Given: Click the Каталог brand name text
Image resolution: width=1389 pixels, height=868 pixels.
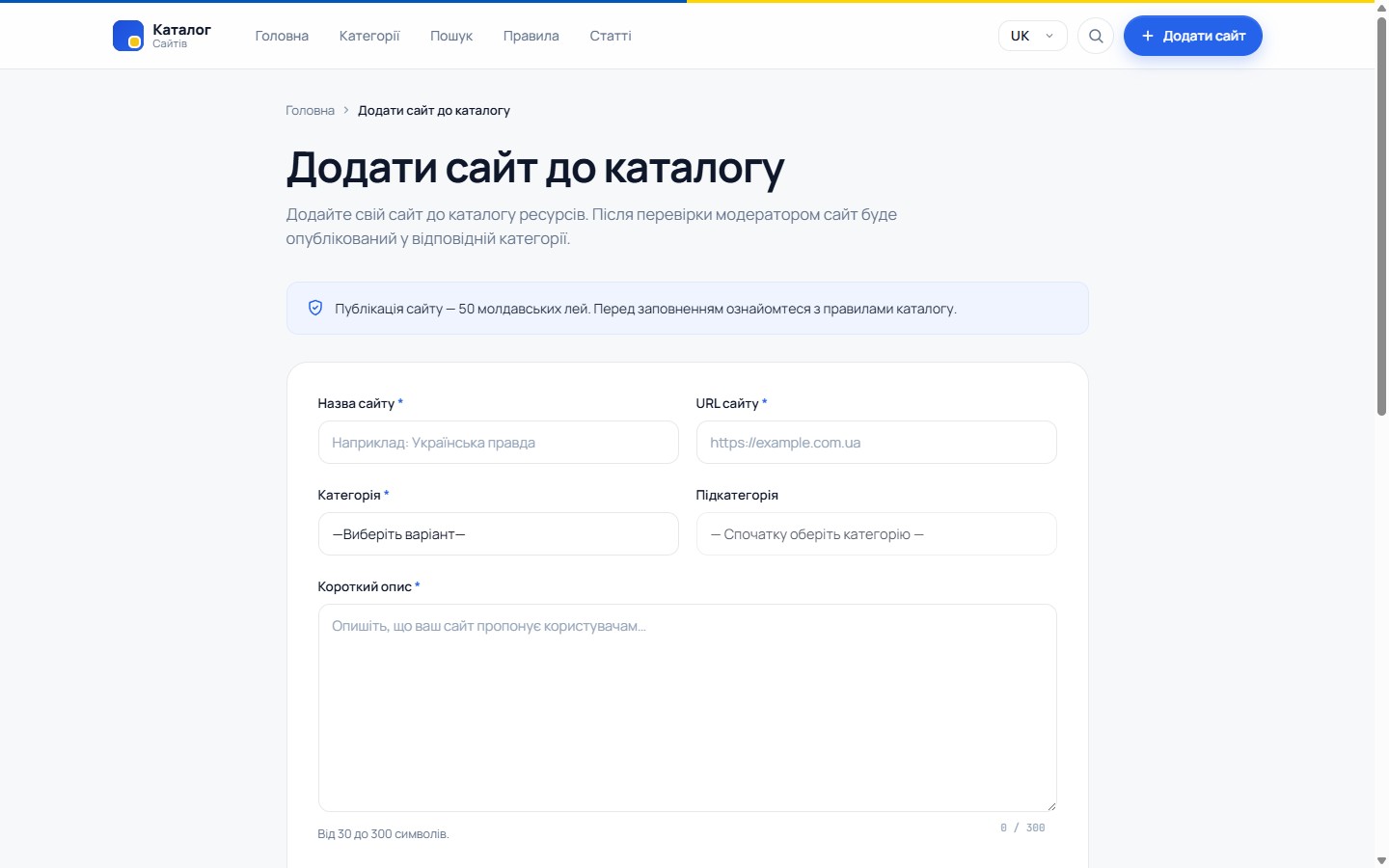Looking at the screenshot, I should 181,30.
